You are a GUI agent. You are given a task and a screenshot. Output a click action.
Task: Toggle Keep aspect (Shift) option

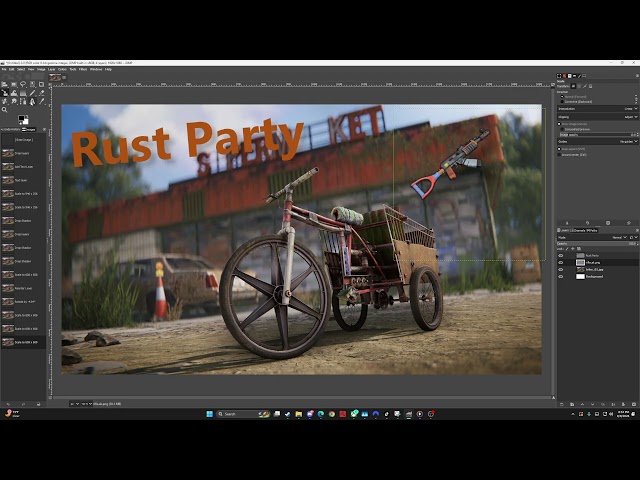point(559,149)
